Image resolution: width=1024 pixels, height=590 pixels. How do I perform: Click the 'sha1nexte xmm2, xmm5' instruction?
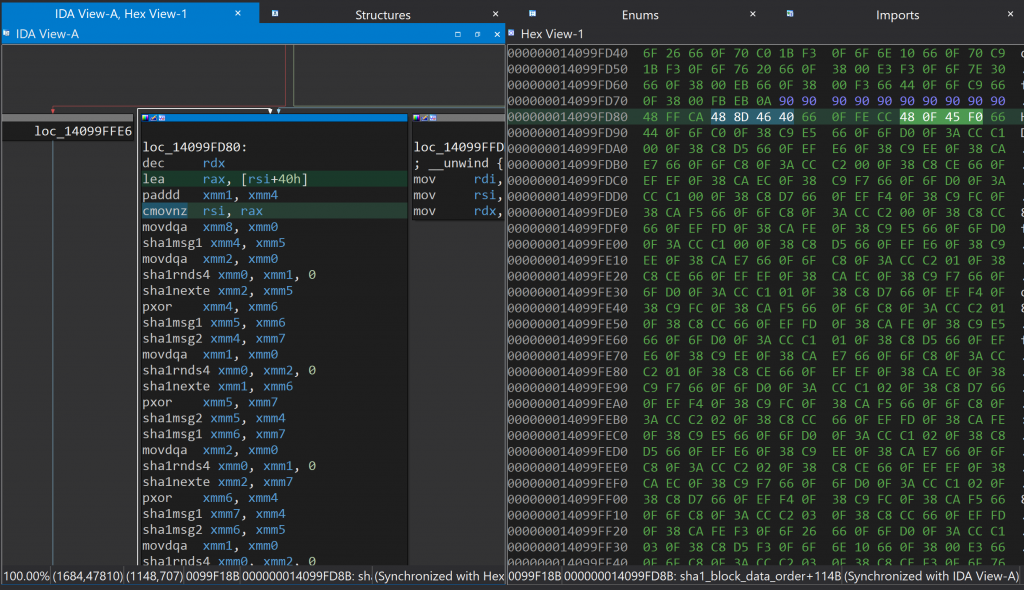coord(217,291)
